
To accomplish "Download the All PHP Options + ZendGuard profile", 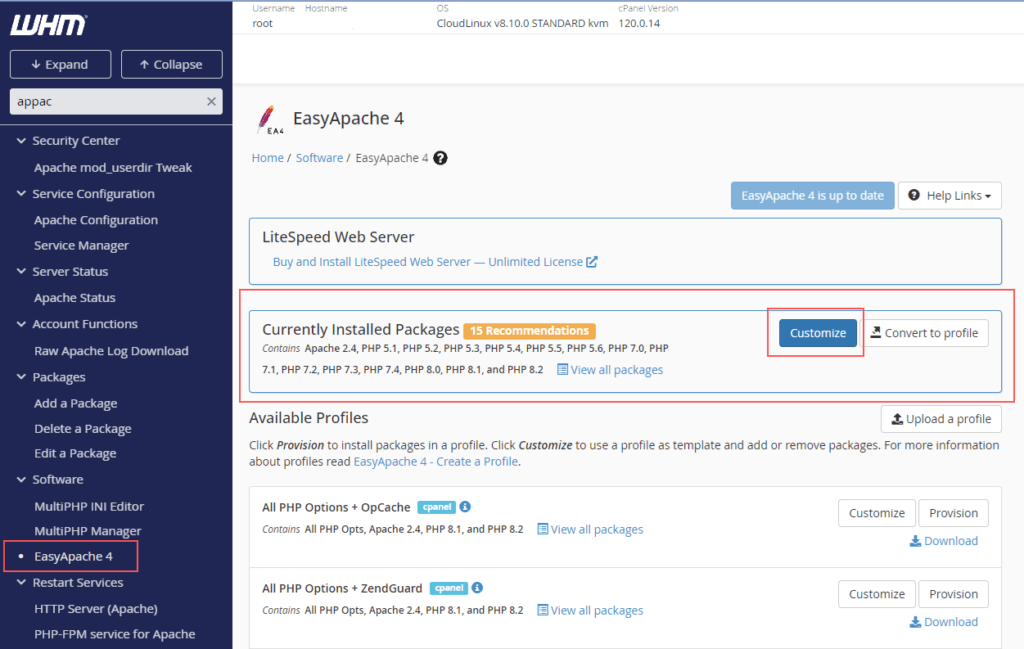I will pyautogui.click(x=944, y=622).
